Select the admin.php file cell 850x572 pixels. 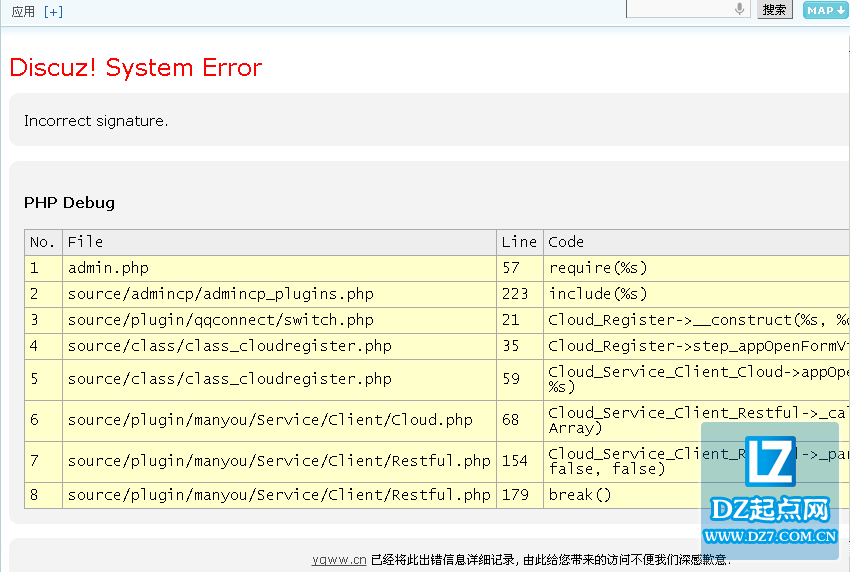(x=279, y=268)
